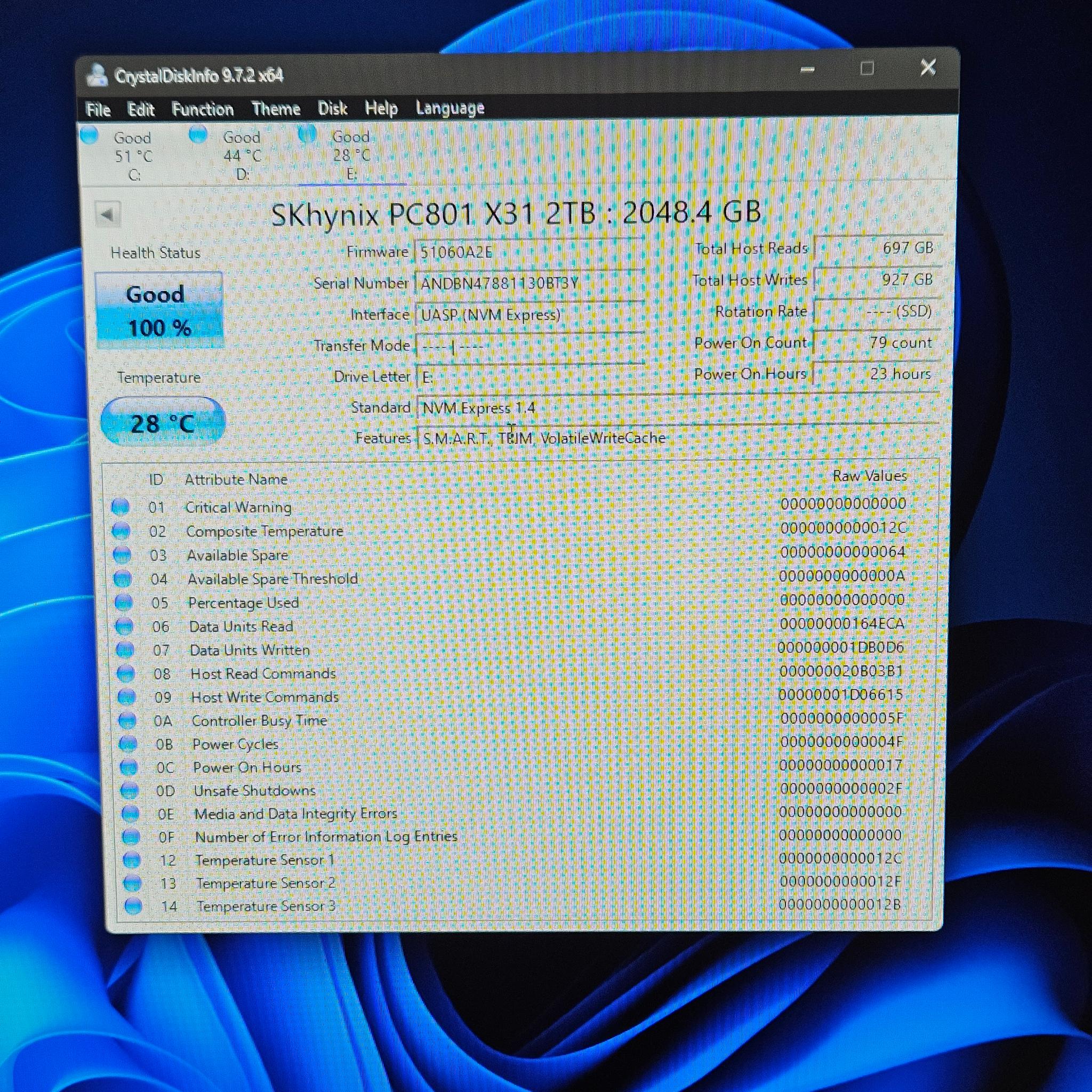Screen dimensions: 1092x1092
Task: Select the Composite Temperature attribute name
Action: click(264, 531)
